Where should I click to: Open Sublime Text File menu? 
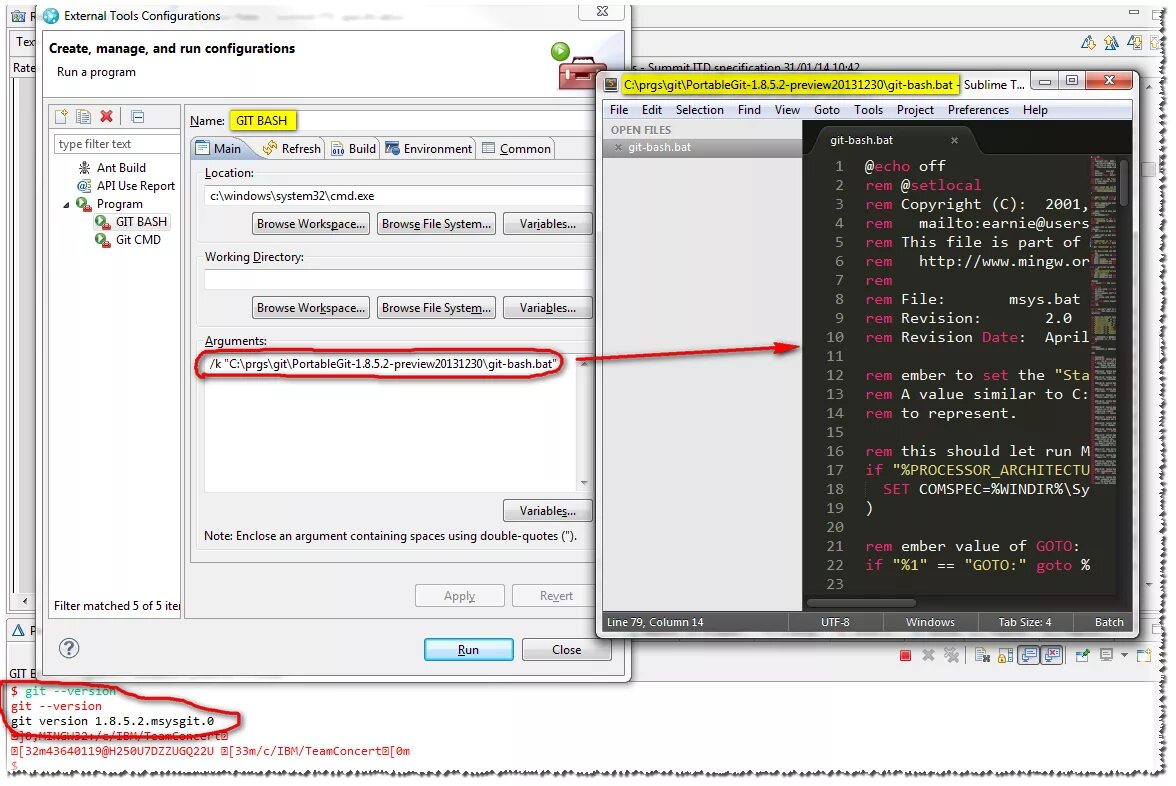coord(619,110)
